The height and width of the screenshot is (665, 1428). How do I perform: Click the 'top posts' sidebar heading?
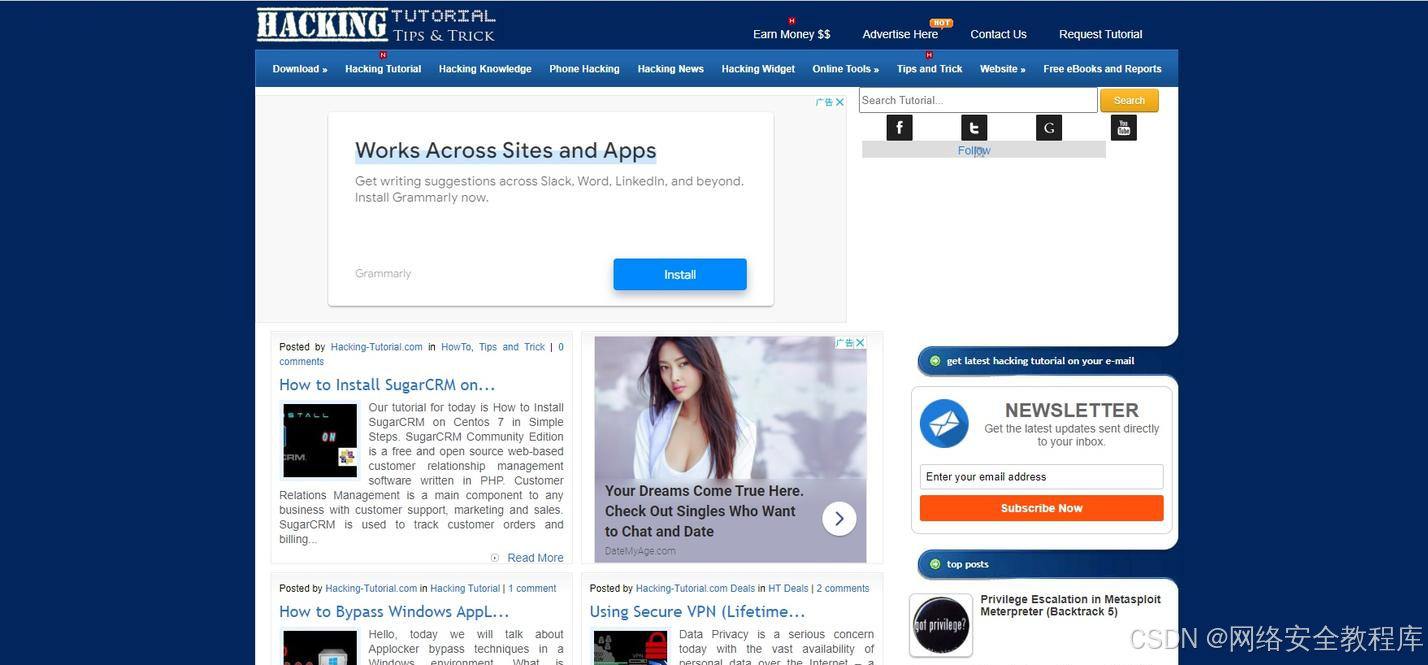967,564
